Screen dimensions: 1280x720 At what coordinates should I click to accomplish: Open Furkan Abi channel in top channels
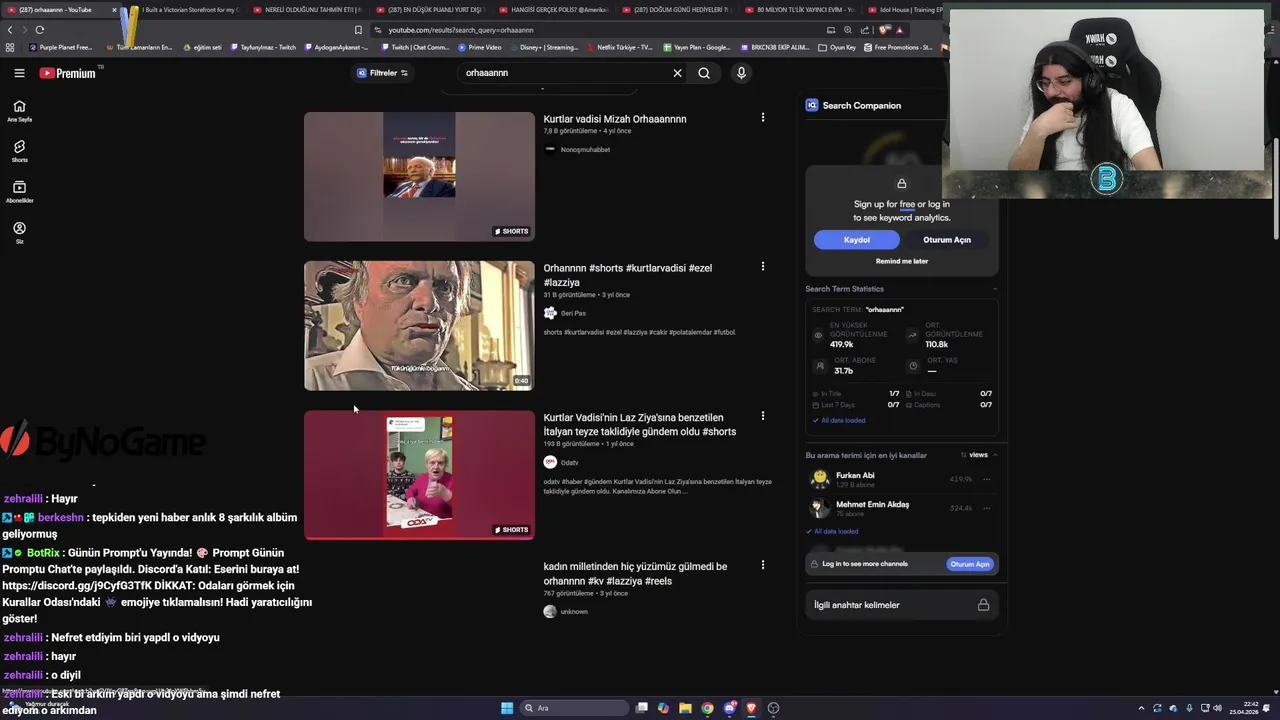click(855, 475)
